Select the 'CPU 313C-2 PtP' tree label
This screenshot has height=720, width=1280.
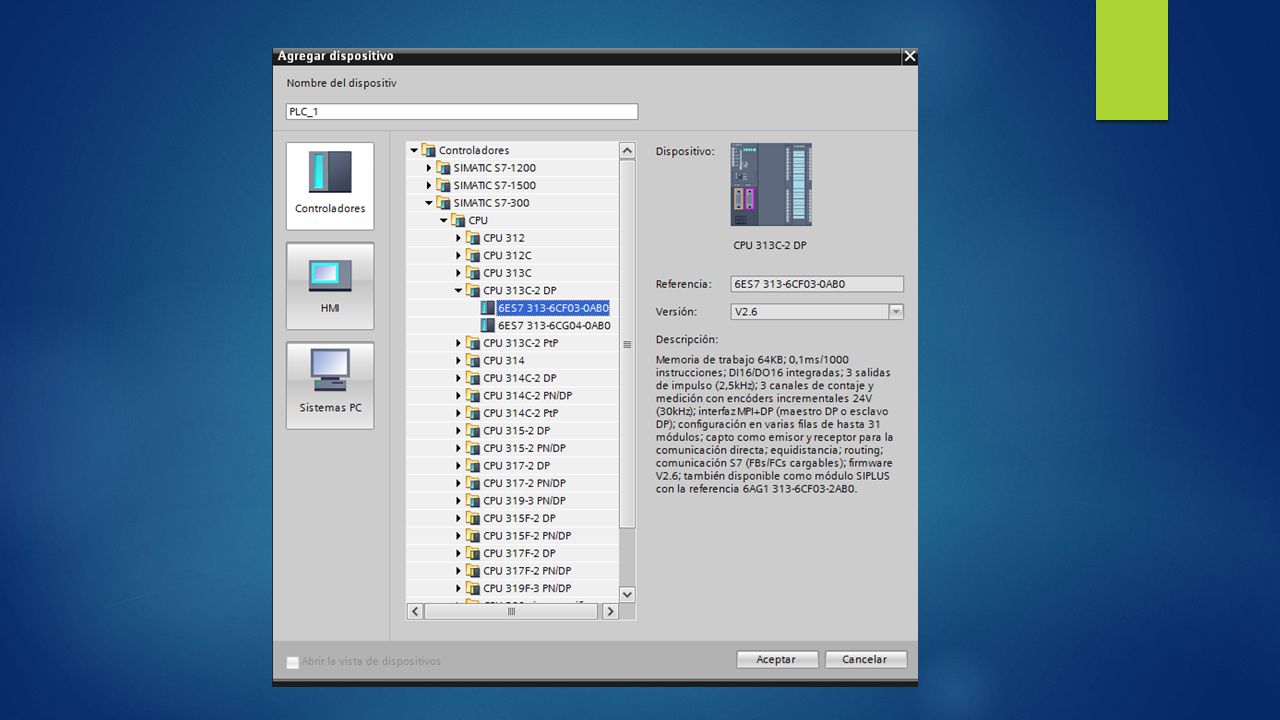(x=520, y=343)
